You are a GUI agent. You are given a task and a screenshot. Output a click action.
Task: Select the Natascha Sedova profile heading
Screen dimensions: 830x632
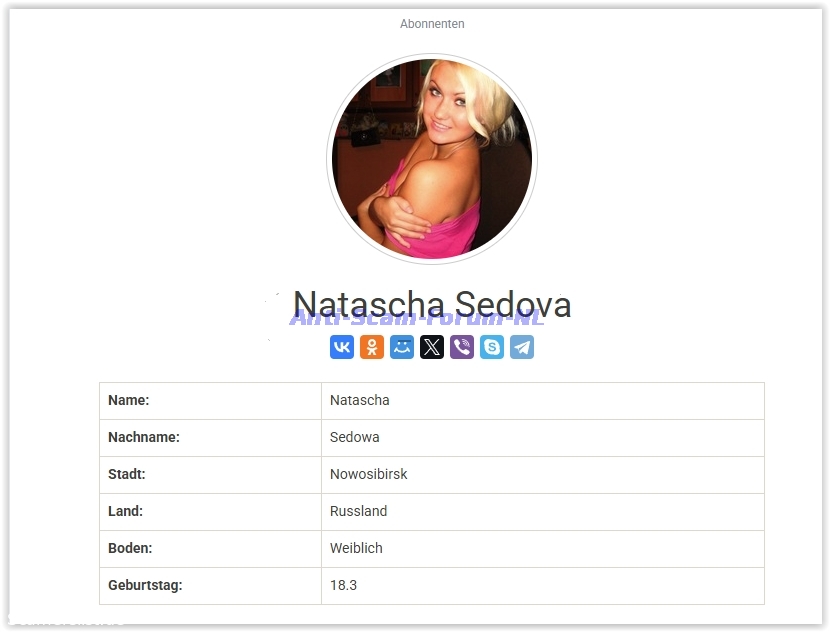pyautogui.click(x=432, y=304)
